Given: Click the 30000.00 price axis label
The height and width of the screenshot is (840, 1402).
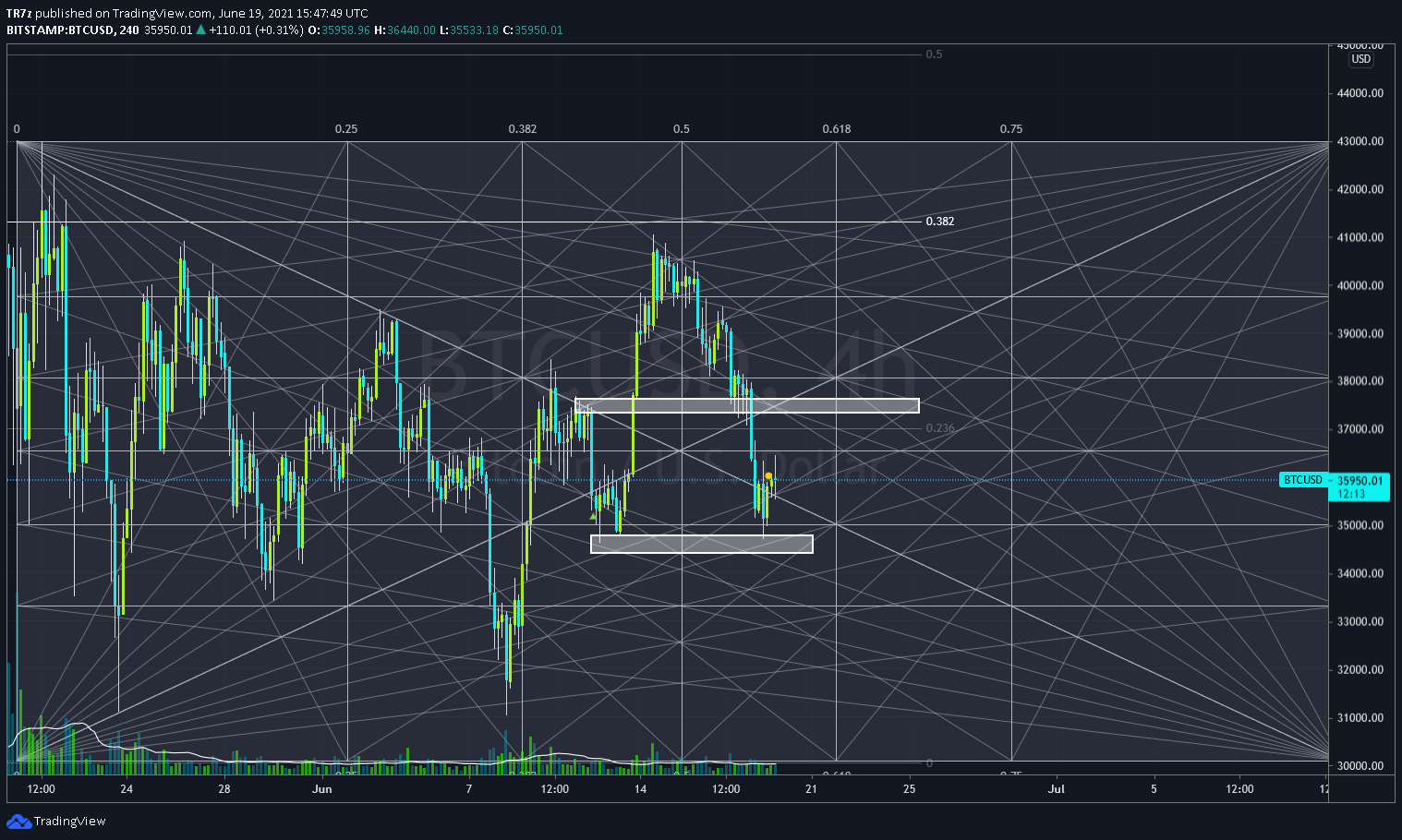Looking at the screenshot, I should click(x=1360, y=765).
